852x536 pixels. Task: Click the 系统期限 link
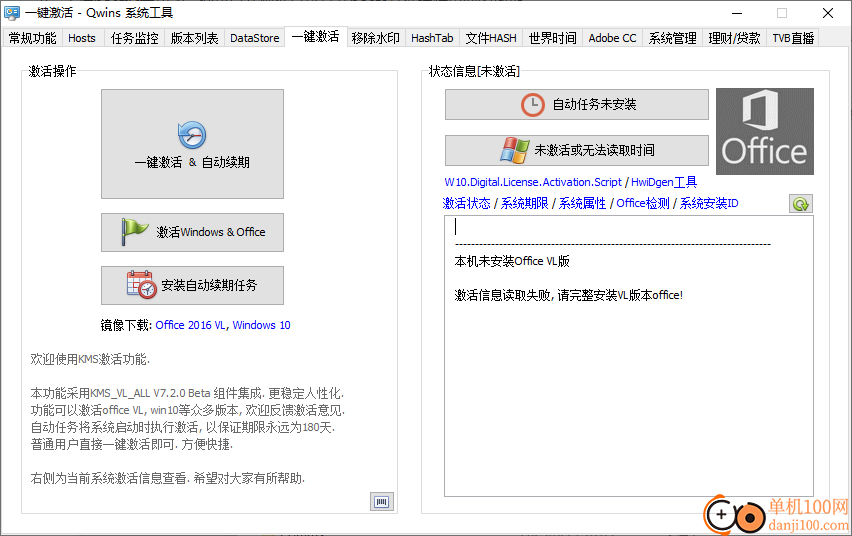(524, 203)
